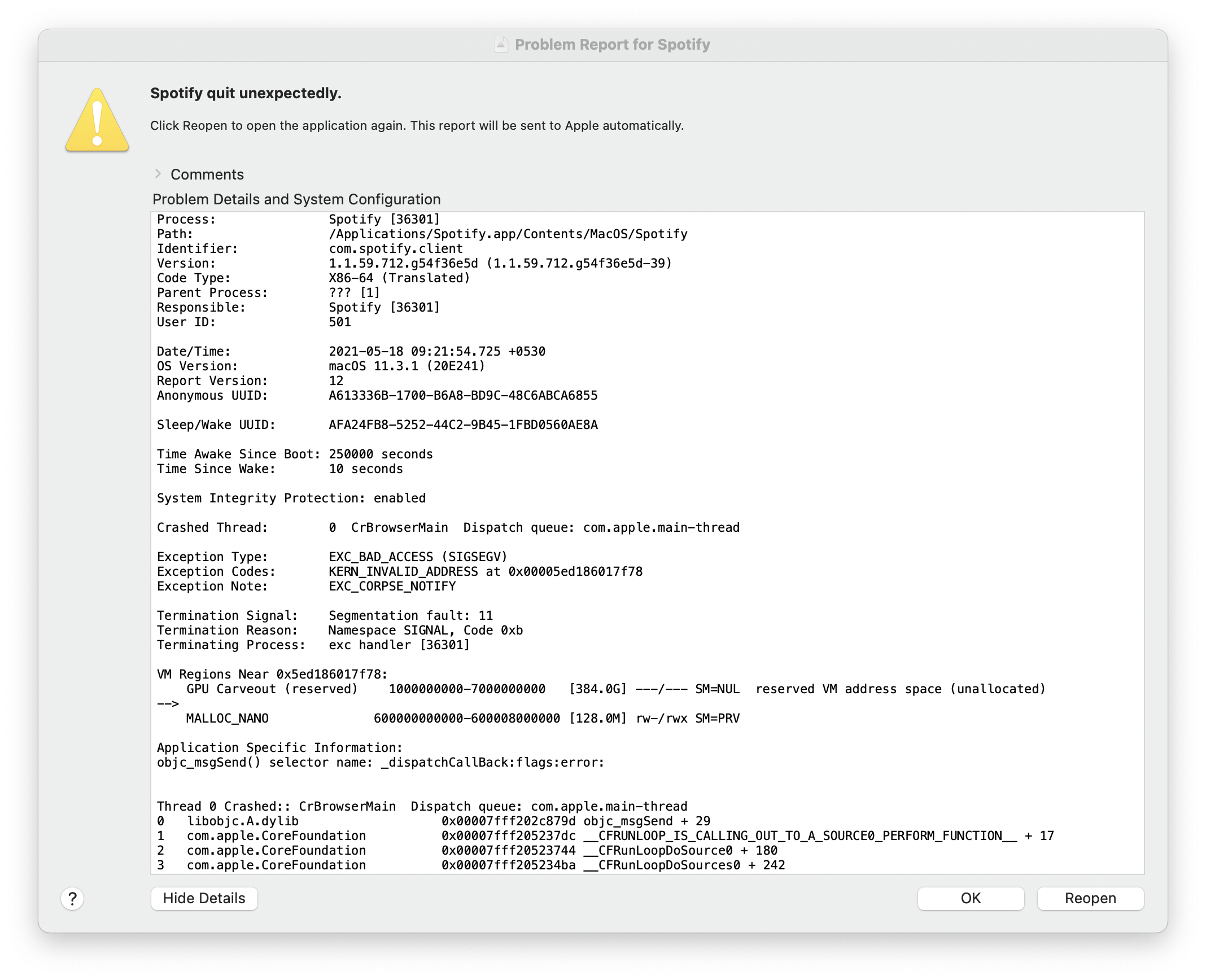Select the User ID 501 value
The image size is (1206, 980).
(x=340, y=322)
